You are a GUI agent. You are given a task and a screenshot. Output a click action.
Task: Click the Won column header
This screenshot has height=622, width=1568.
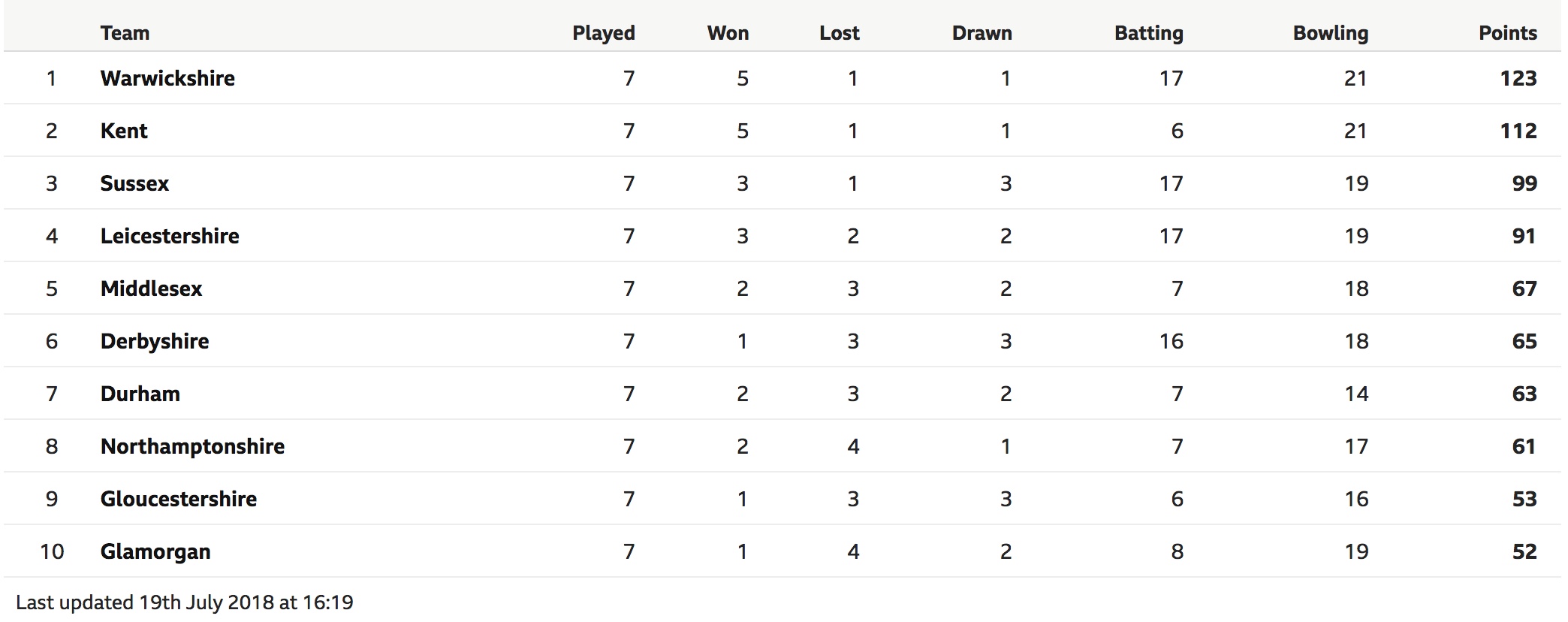click(x=728, y=33)
